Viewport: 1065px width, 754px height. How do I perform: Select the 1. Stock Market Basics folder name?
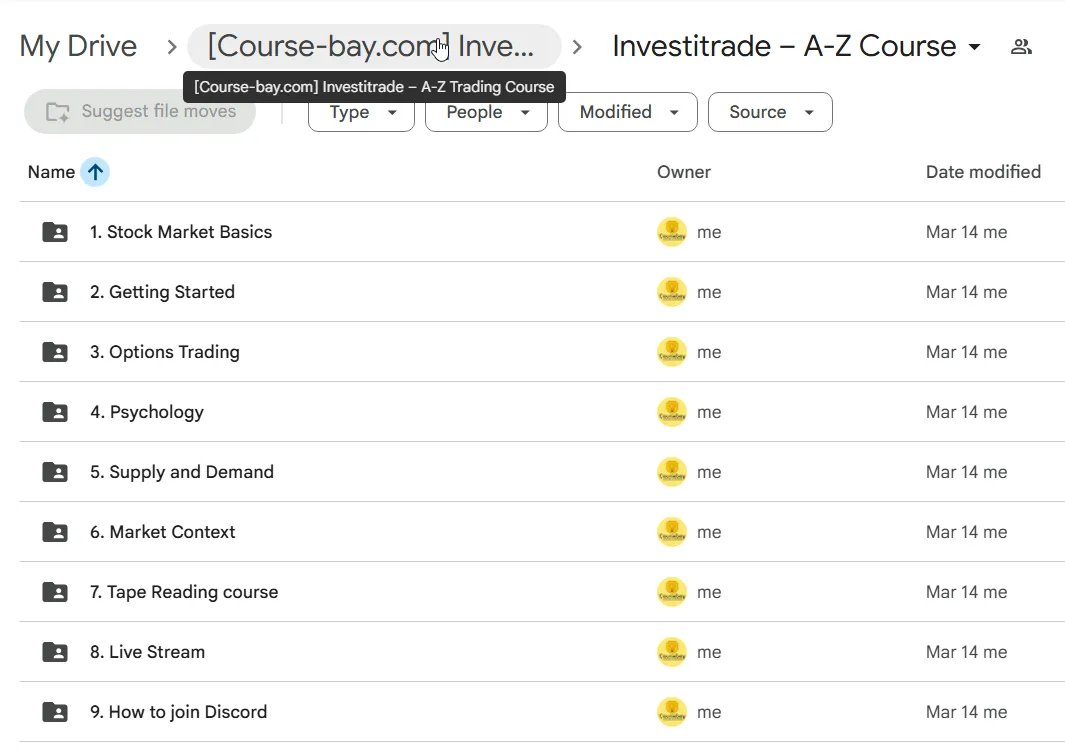pos(181,232)
